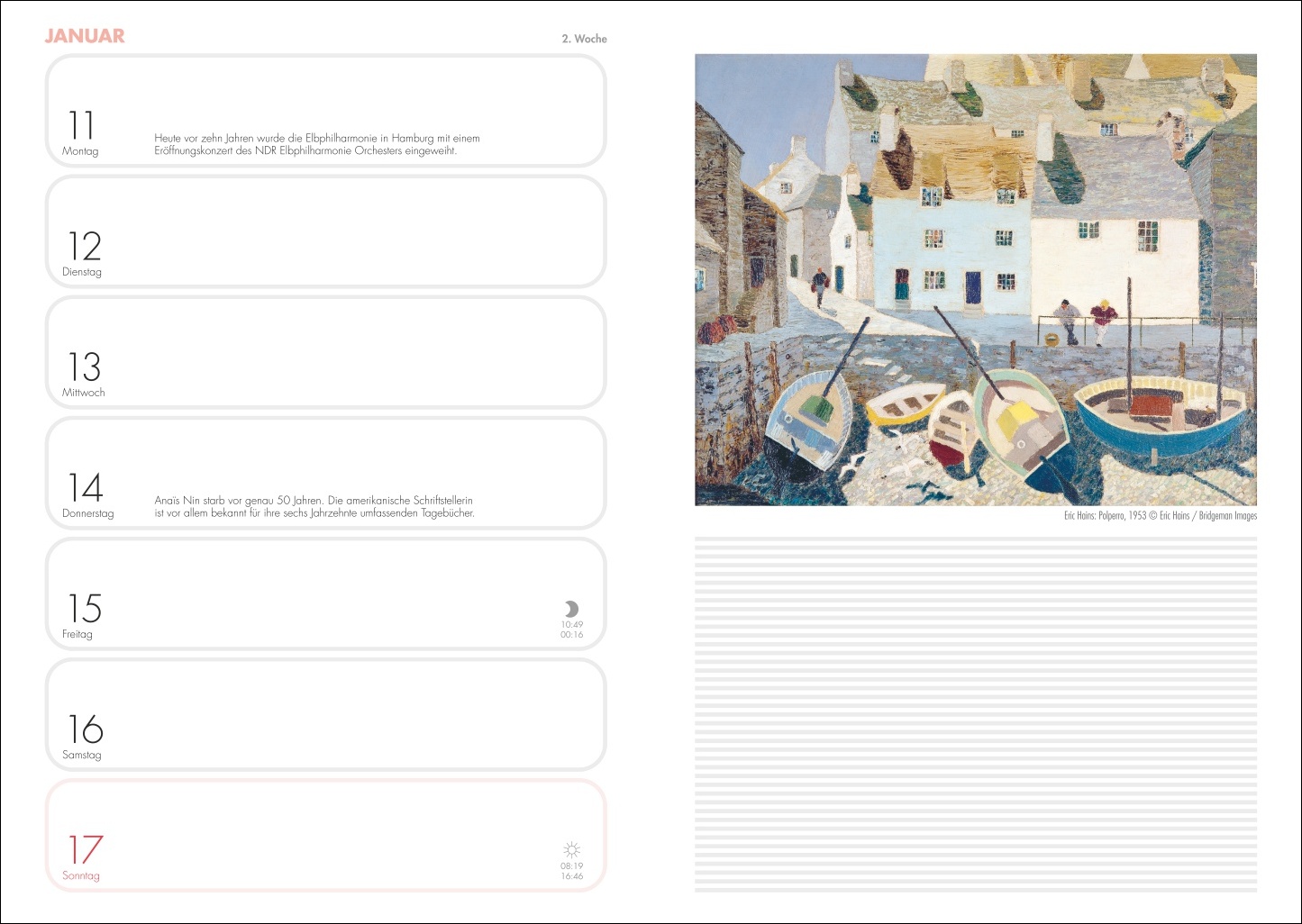
Task: Click the Samstag 16 entry field
Action: (x=326, y=714)
